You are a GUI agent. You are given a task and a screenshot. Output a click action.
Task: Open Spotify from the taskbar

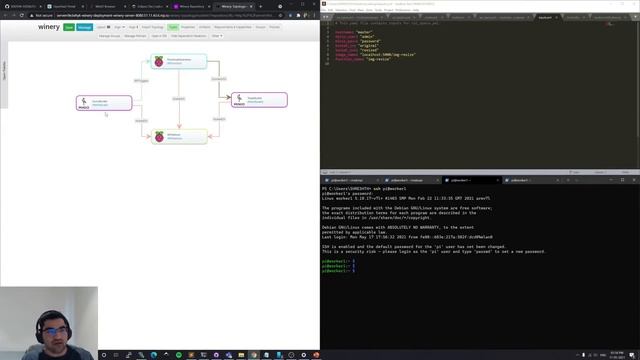pyautogui.click(x=179, y=355)
